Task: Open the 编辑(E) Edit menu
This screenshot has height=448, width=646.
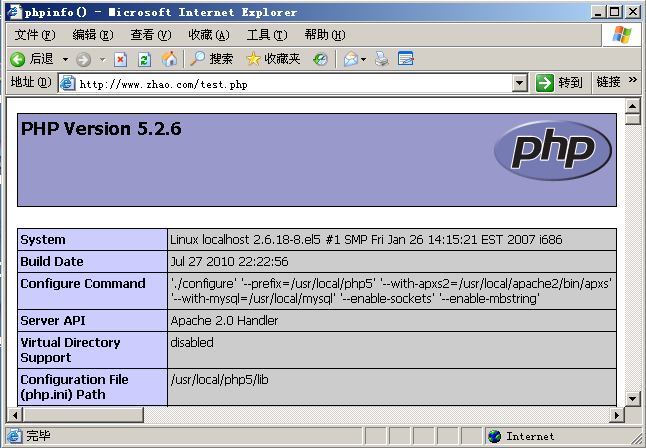Action: [93, 35]
